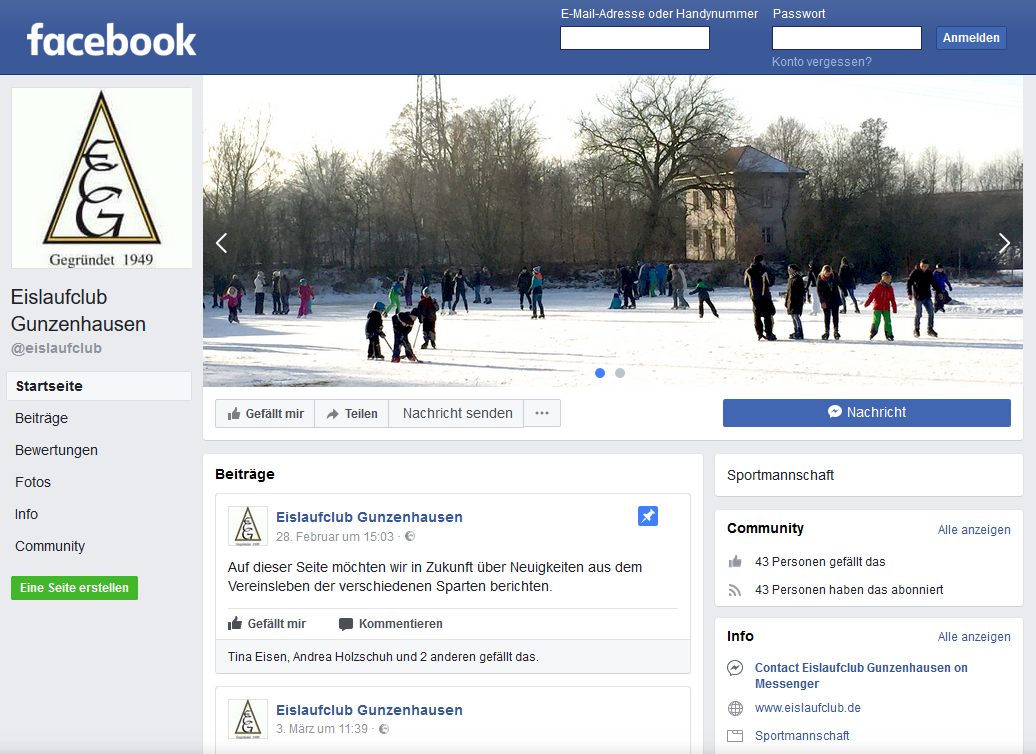The height and width of the screenshot is (754, 1036).
Task: Focus the Passwort field
Action: pyautogui.click(x=847, y=38)
